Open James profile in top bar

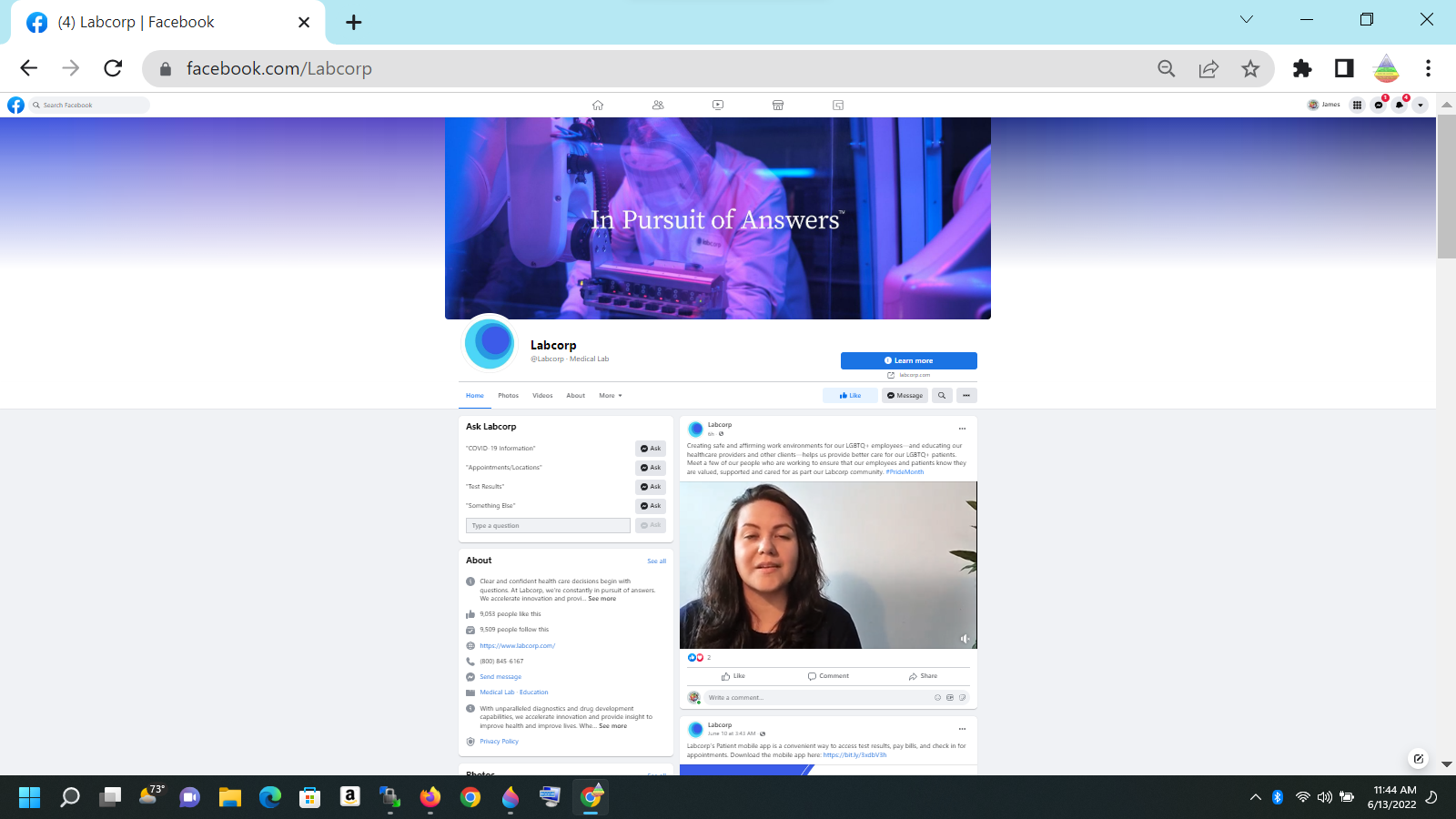[1324, 105]
